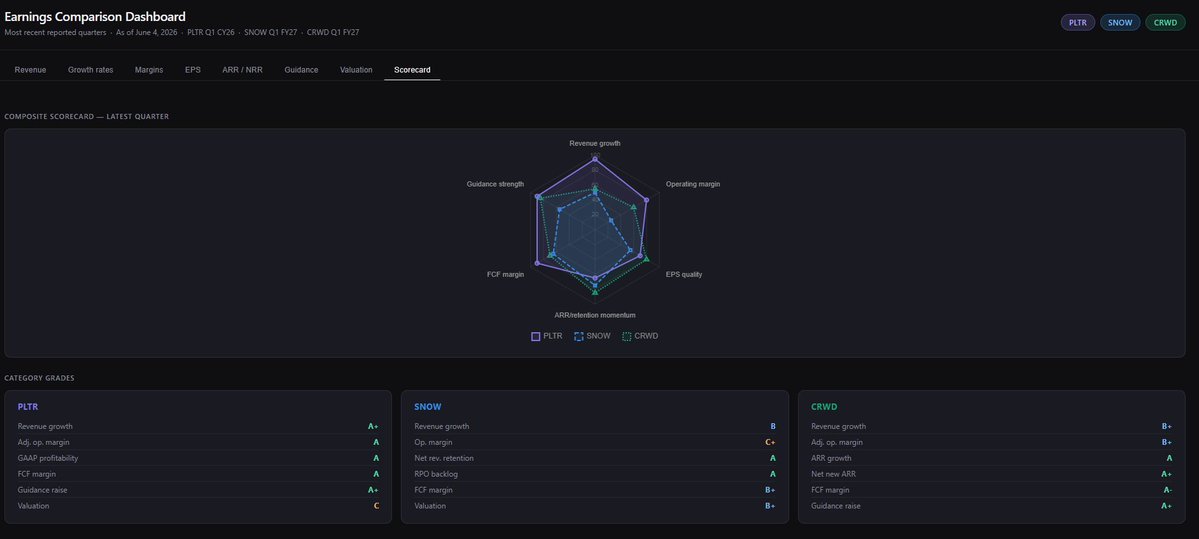This screenshot has width=1199, height=539.
Task: Click the FCF margin radar axis label
Action: coord(505,274)
